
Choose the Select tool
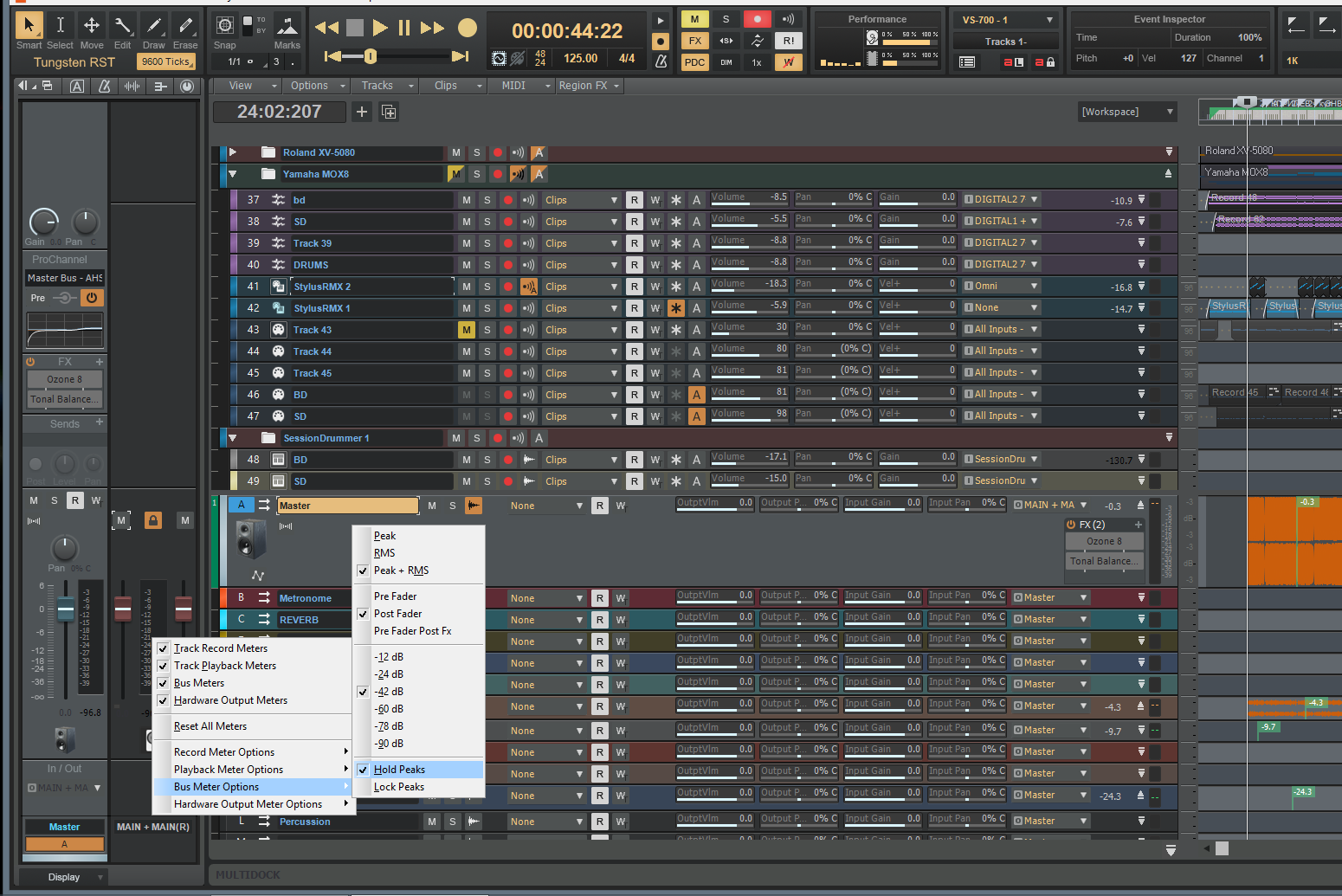(x=60, y=25)
